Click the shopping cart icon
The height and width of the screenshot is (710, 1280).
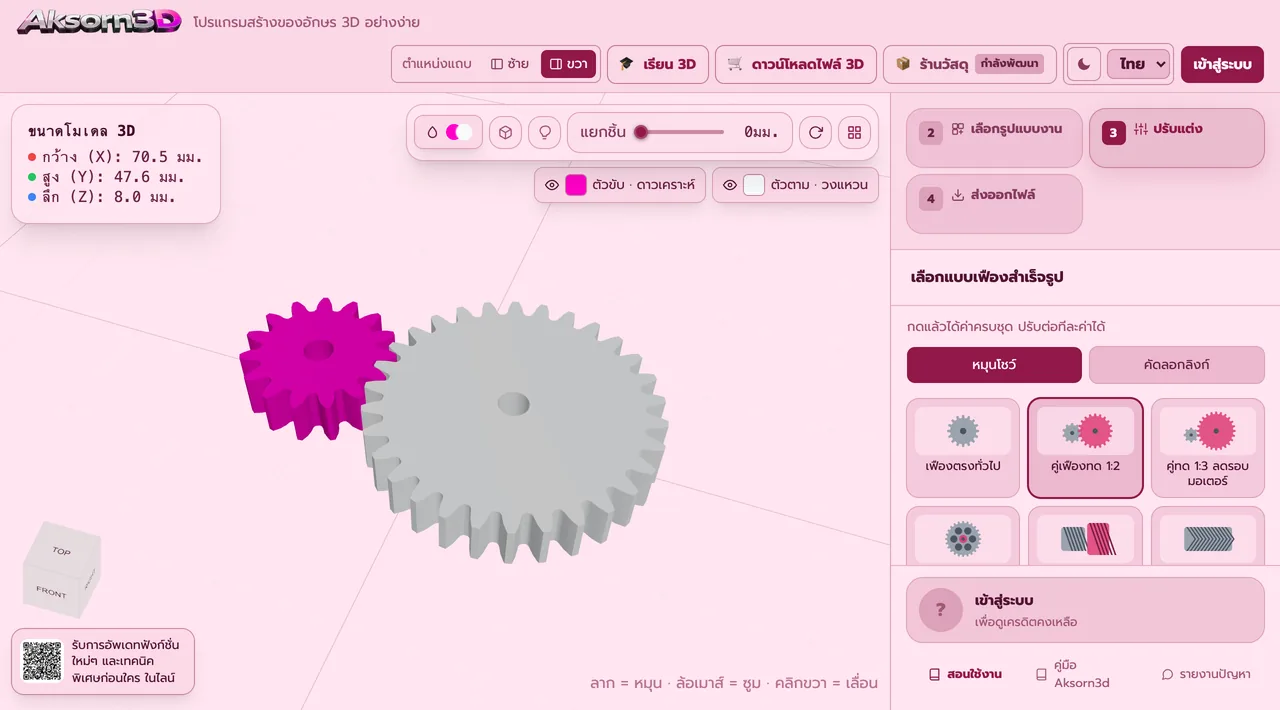point(735,64)
